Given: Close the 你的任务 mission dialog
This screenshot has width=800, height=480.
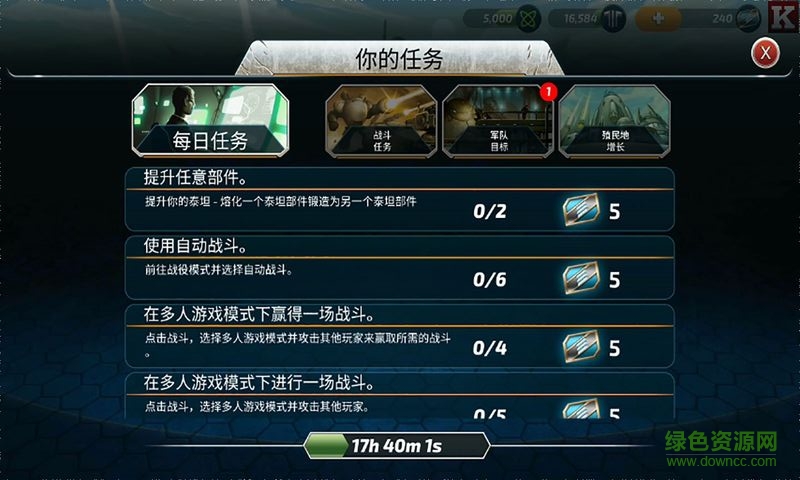Looking at the screenshot, I should coord(765,53).
